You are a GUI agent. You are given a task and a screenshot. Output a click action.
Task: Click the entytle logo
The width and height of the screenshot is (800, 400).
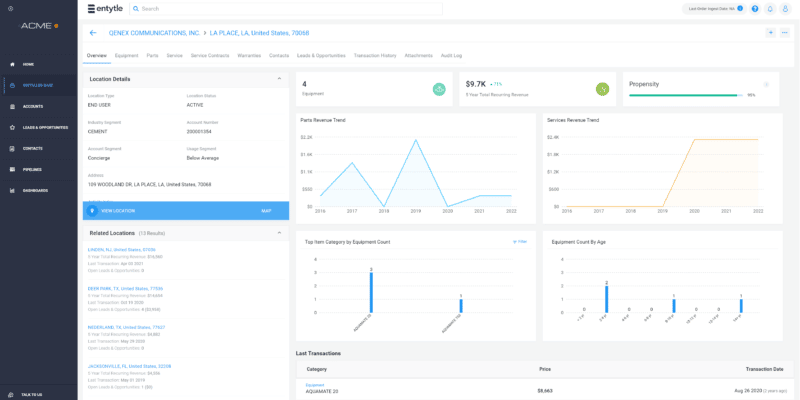pyautogui.click(x=105, y=9)
